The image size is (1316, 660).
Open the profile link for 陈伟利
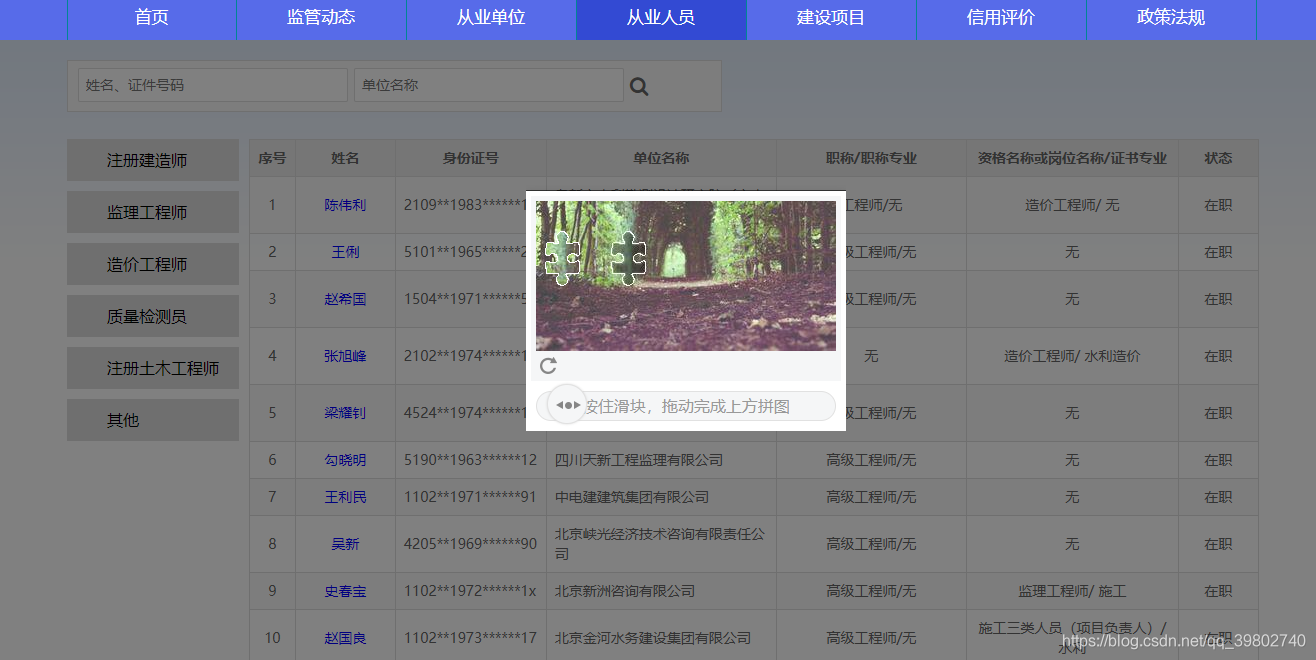click(x=345, y=204)
